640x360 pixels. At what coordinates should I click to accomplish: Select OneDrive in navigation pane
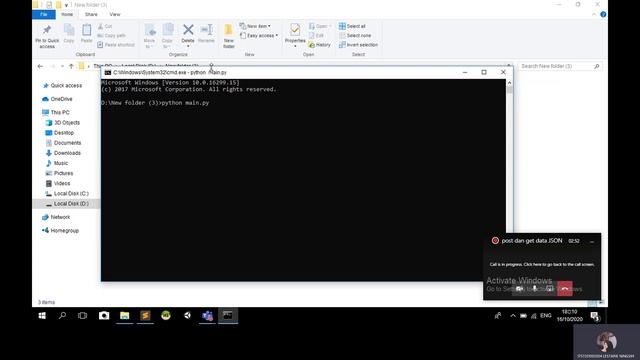tap(57, 99)
